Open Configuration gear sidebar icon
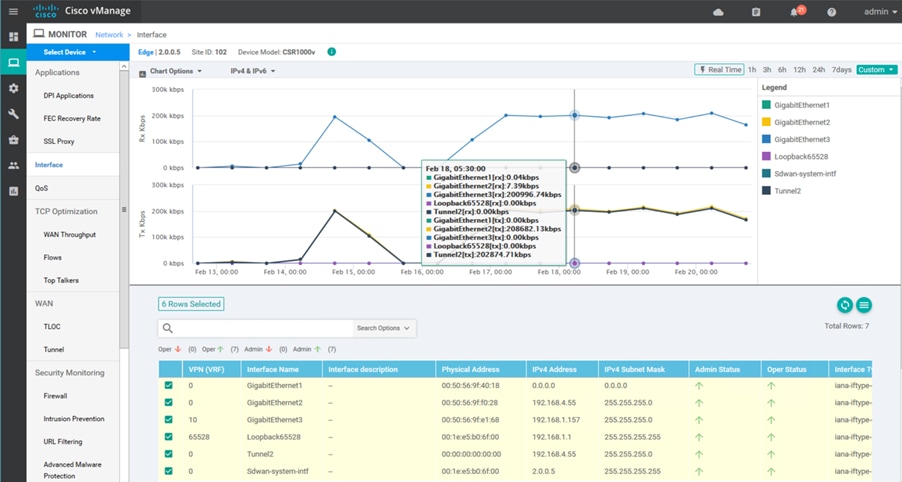This screenshot has height=482, width=902. [13, 88]
